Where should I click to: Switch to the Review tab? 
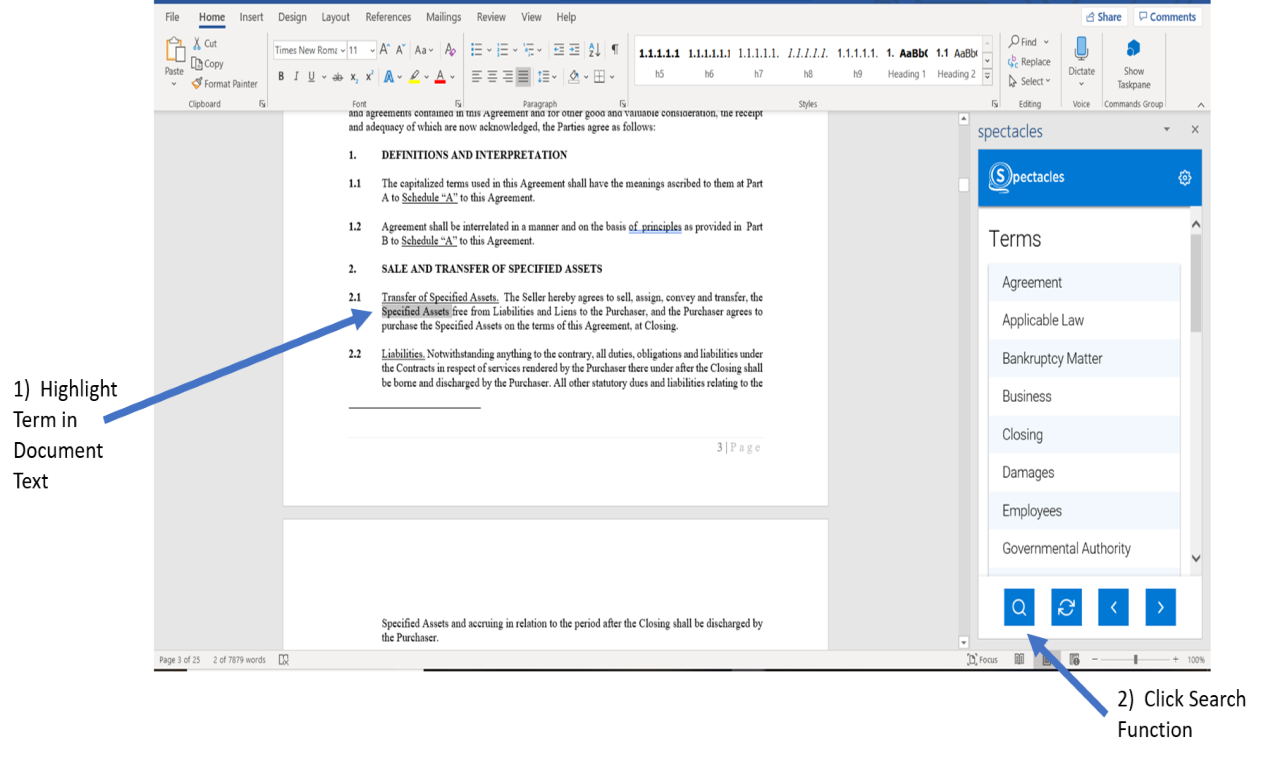(491, 17)
